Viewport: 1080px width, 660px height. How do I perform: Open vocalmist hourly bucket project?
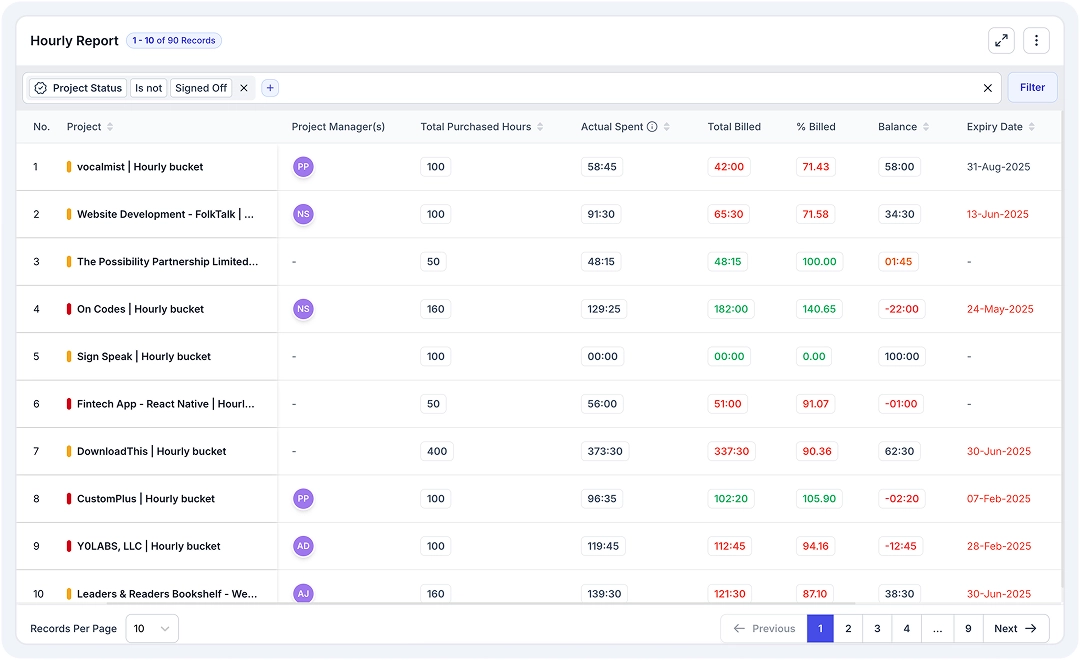[x=140, y=167]
